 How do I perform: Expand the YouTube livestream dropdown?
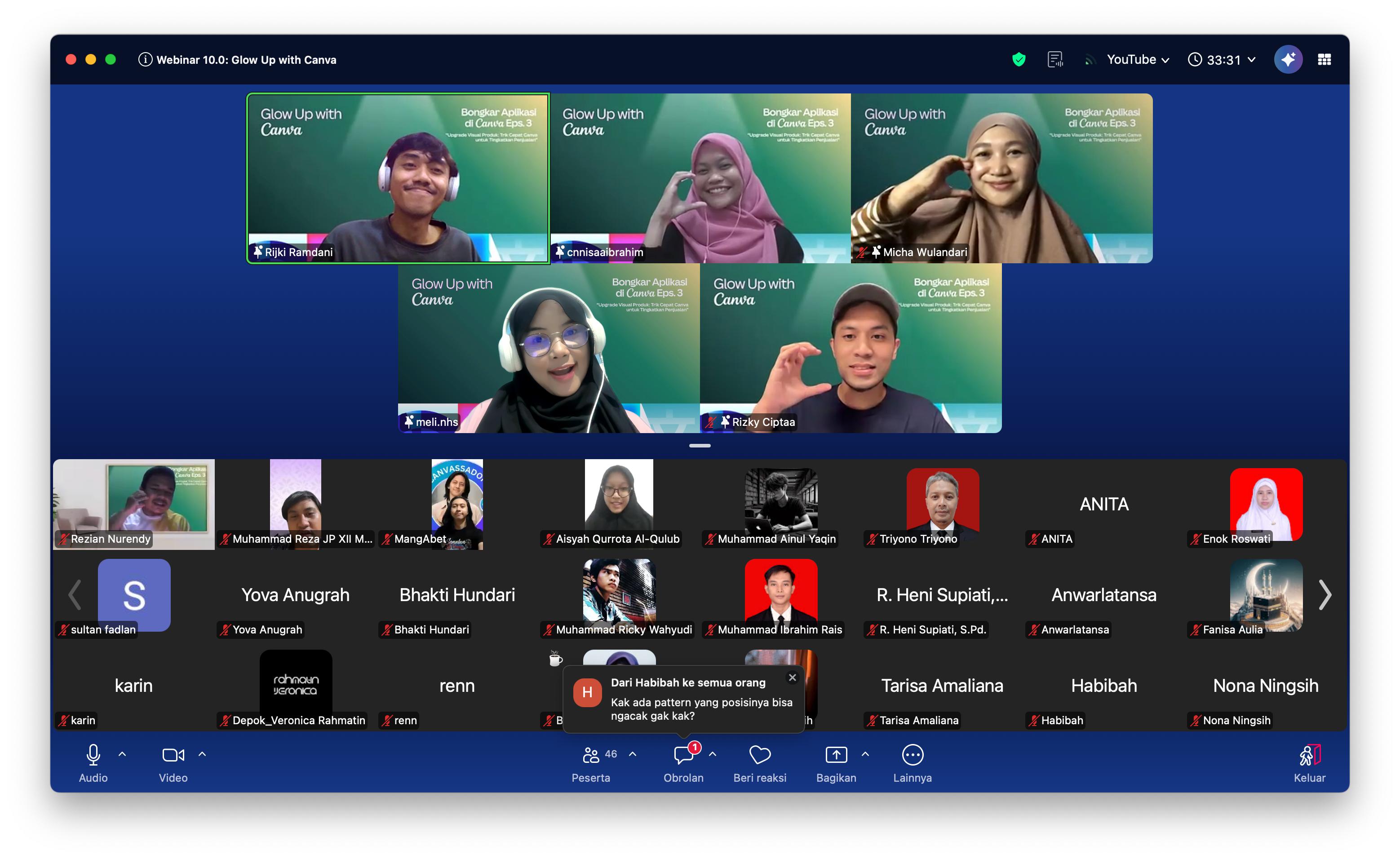pos(1138,60)
